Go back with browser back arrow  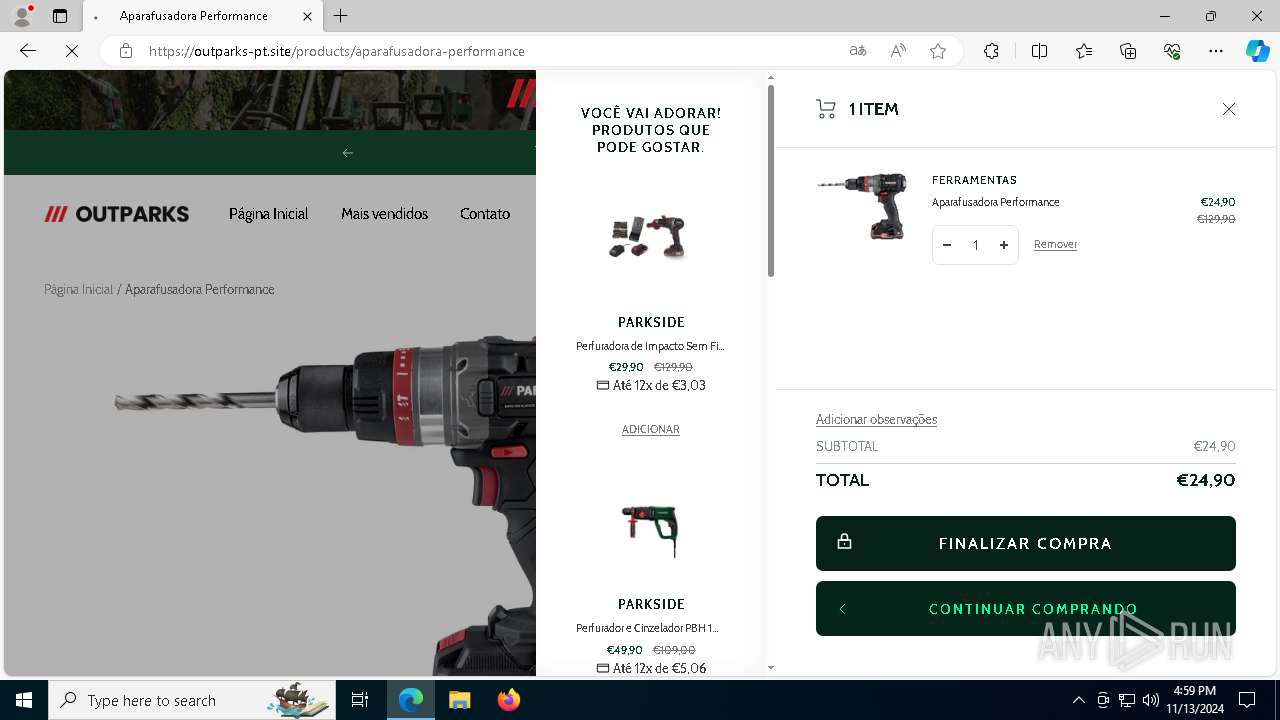tap(28, 51)
